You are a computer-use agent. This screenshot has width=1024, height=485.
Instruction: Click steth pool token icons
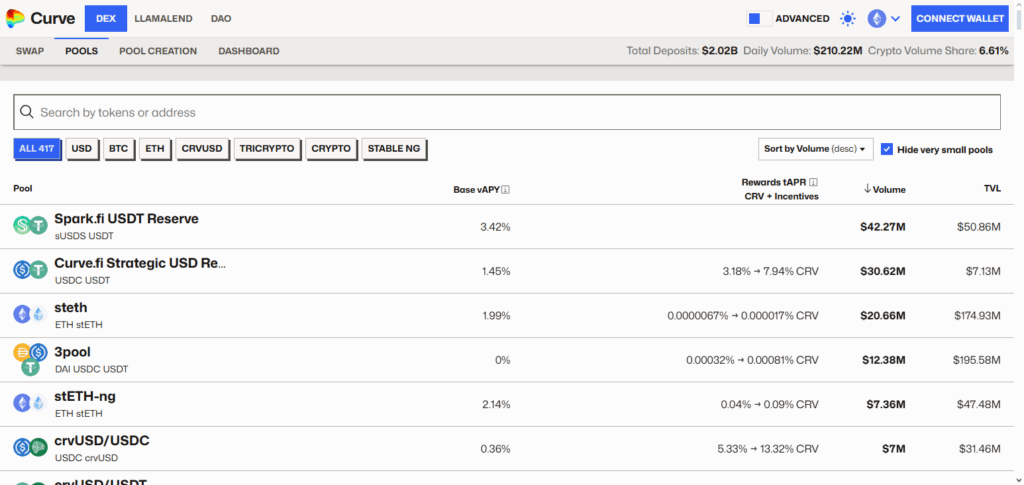pyautogui.click(x=31, y=314)
